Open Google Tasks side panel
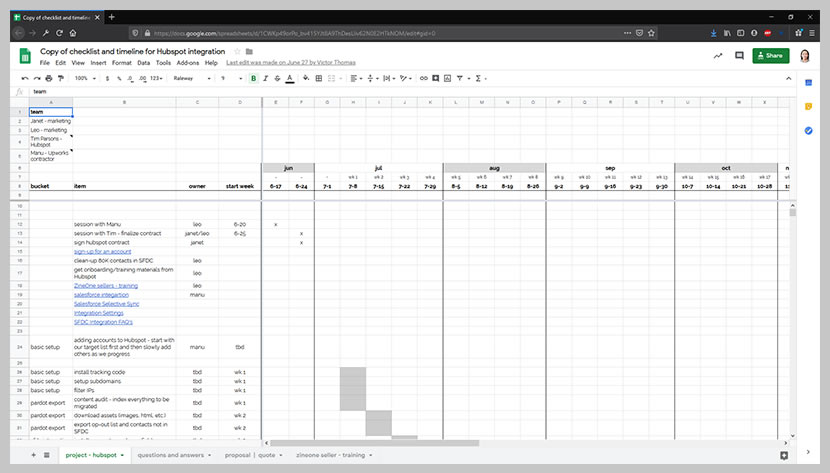This screenshot has height=473, width=830. tap(808, 131)
